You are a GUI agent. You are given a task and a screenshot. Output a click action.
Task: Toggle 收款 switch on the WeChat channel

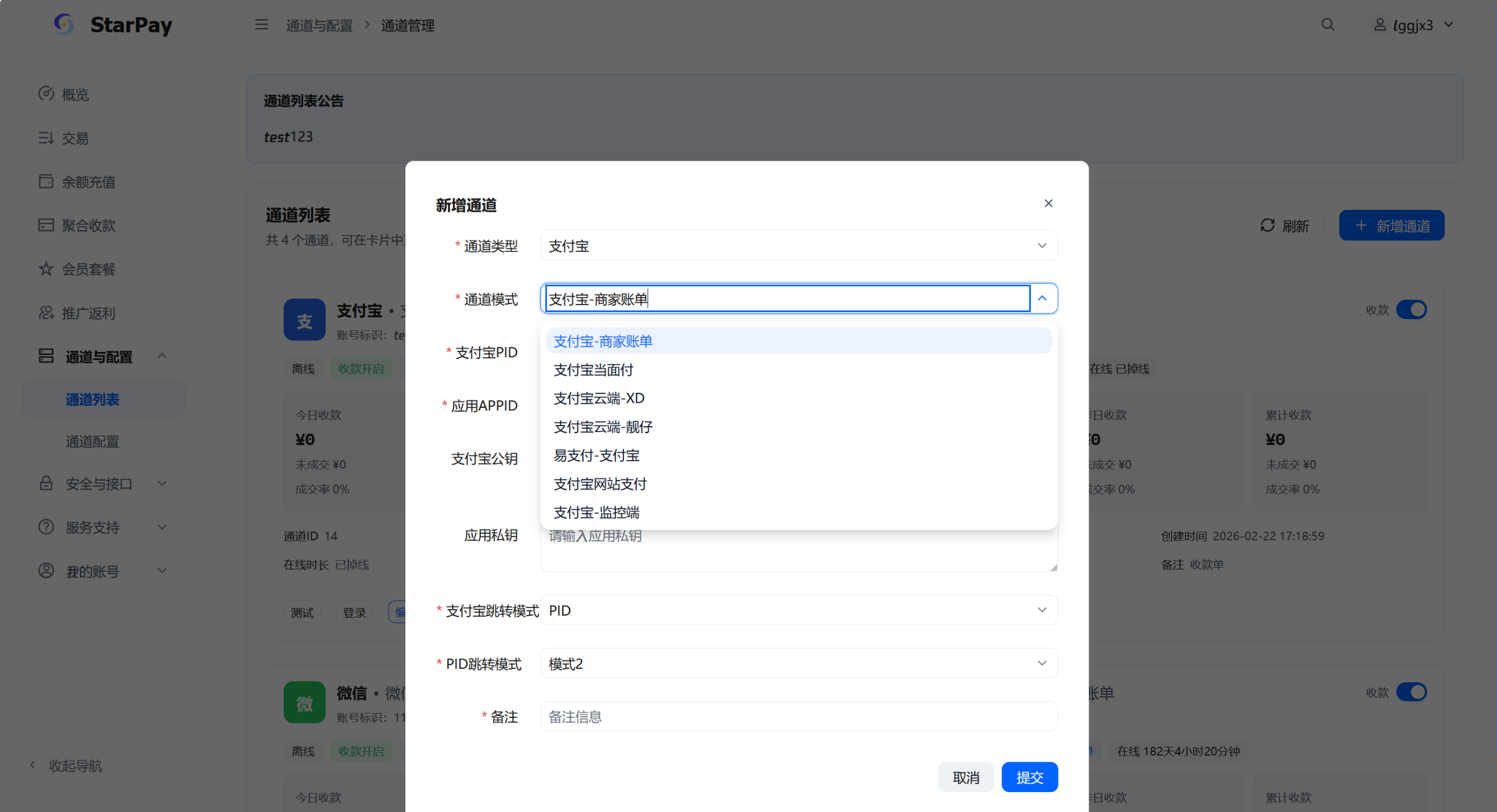point(1412,692)
